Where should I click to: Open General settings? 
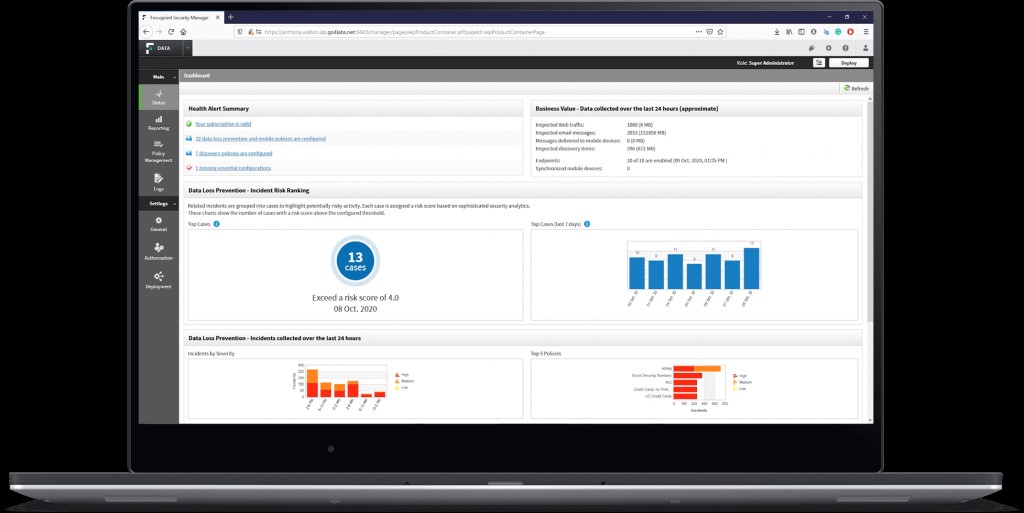pos(158,223)
